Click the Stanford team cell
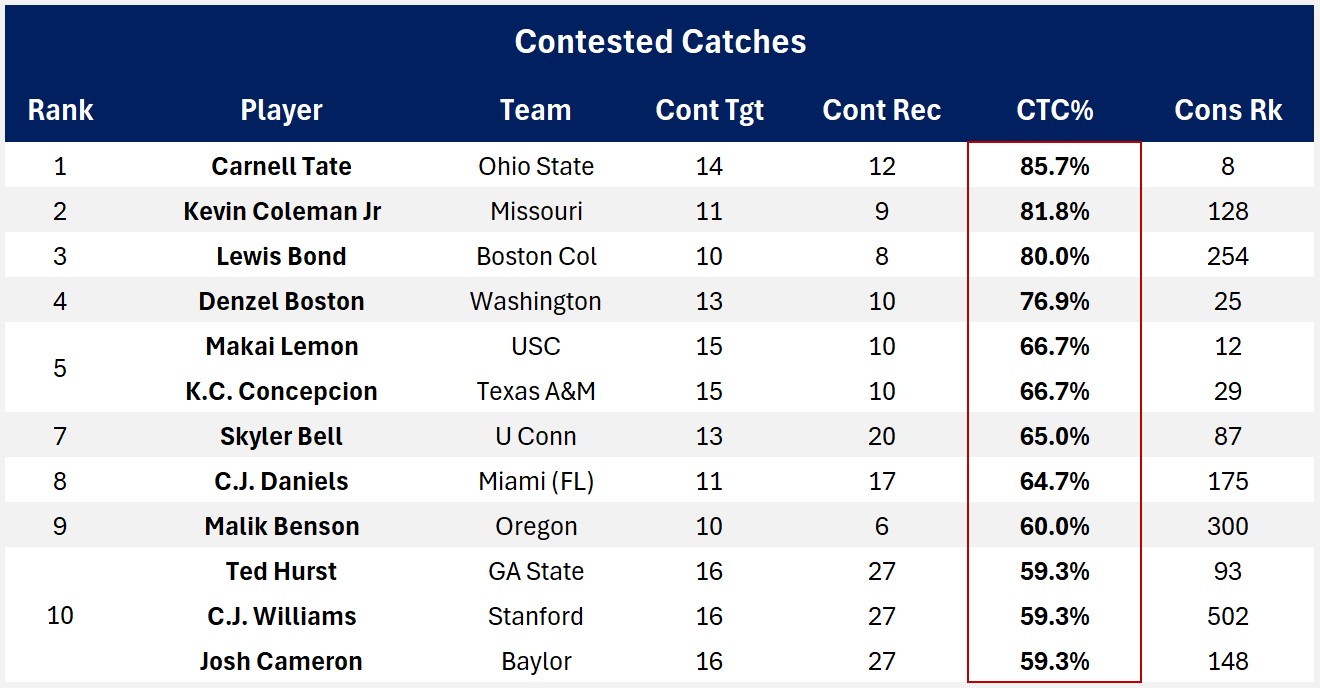 pos(536,616)
